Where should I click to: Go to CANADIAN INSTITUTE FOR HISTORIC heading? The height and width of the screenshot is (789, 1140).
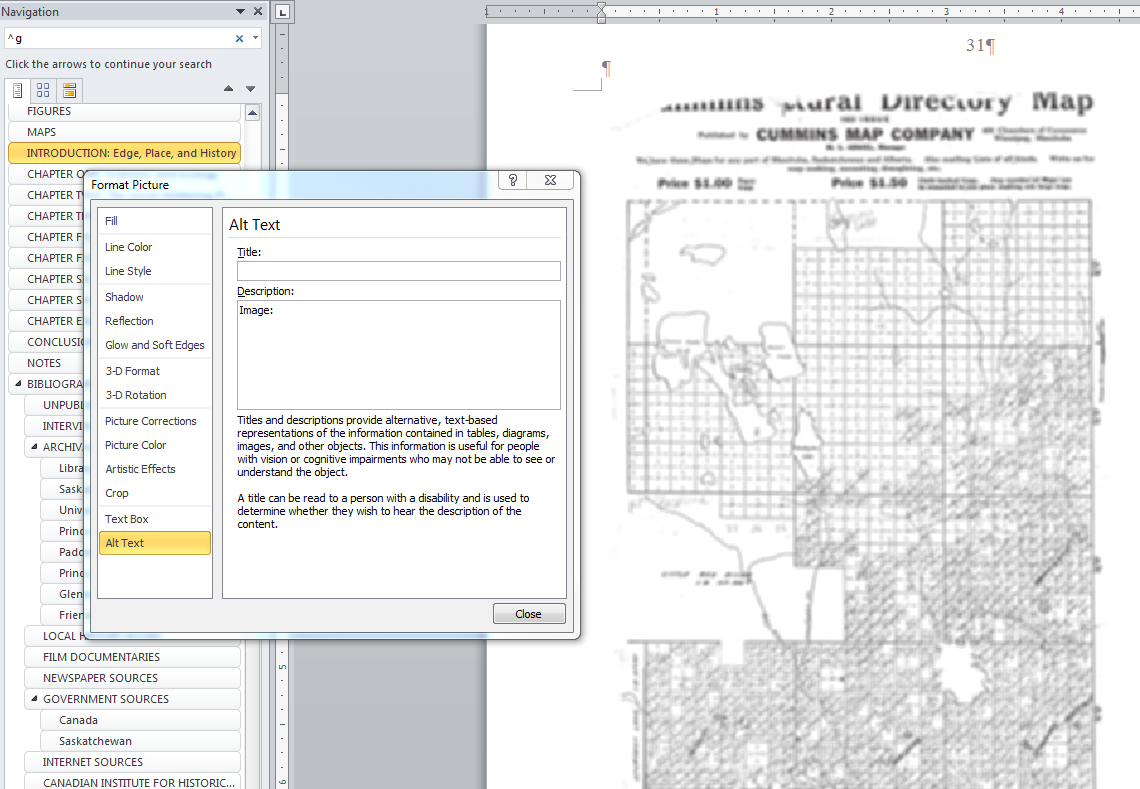(x=132, y=783)
